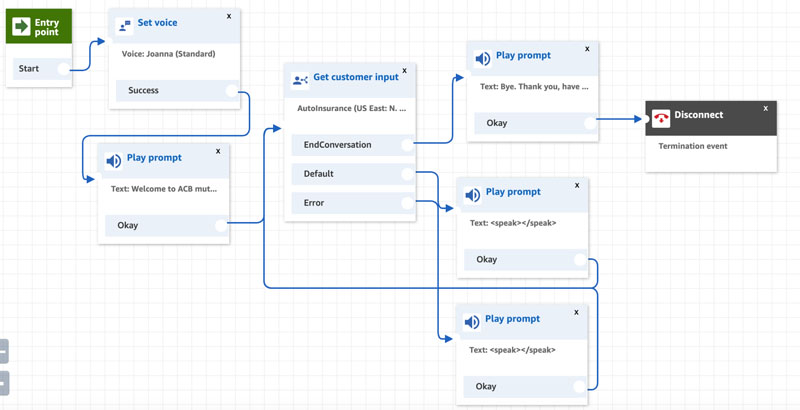Delete the Welcome Play prompt block via x

tap(218, 151)
